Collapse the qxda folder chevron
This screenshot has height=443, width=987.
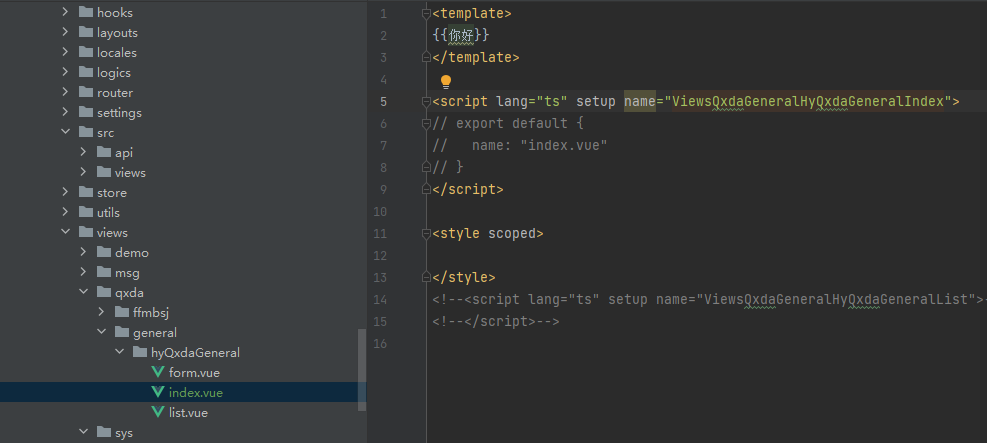pos(83,292)
